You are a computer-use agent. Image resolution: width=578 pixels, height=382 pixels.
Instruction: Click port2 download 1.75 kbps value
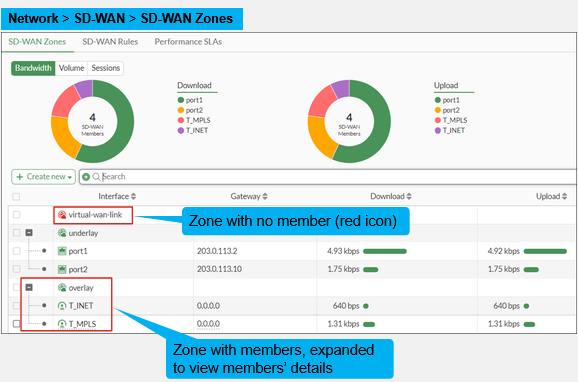click(343, 269)
